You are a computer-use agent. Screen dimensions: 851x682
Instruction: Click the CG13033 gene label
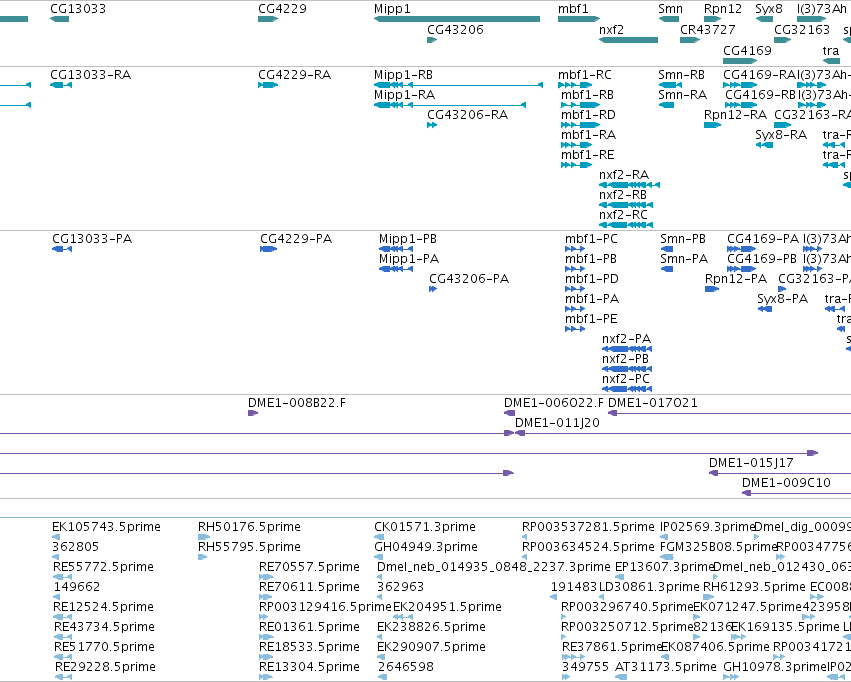click(x=78, y=9)
